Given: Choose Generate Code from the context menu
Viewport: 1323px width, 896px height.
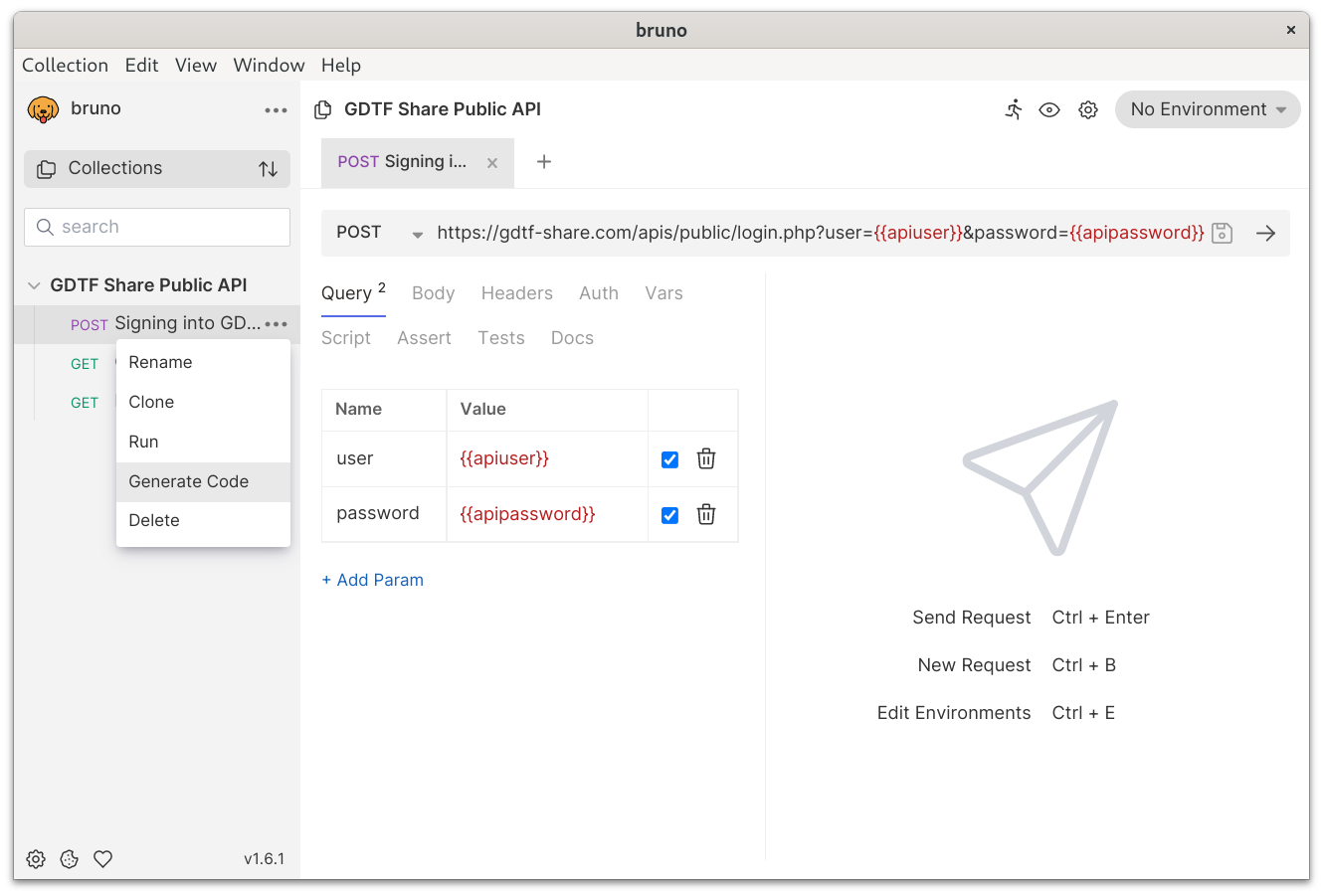Looking at the screenshot, I should tap(203, 482).
